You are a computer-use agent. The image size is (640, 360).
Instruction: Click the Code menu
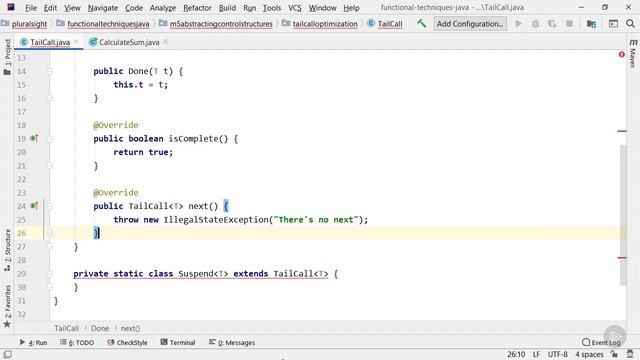click(134, 8)
